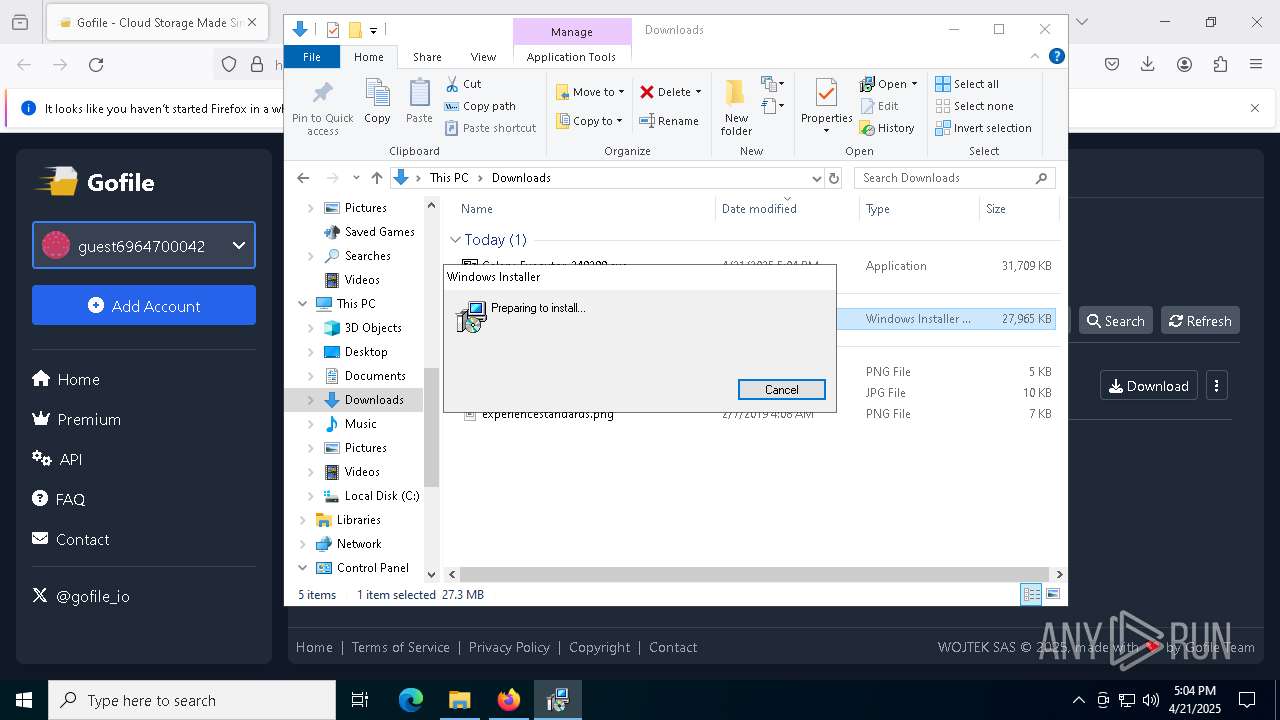The width and height of the screenshot is (1280, 720).
Task: Click Pin to Quick access icon
Action: coord(322,107)
